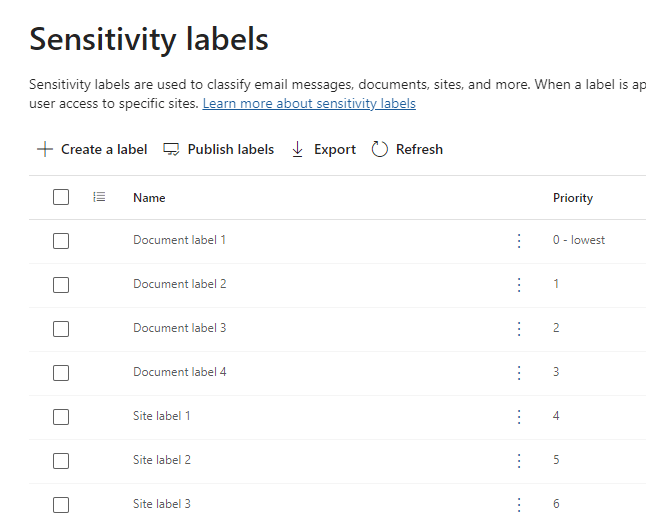Image resolution: width=646 pixels, height=518 pixels.
Task: Click the Export download arrow icon
Action: 297,149
